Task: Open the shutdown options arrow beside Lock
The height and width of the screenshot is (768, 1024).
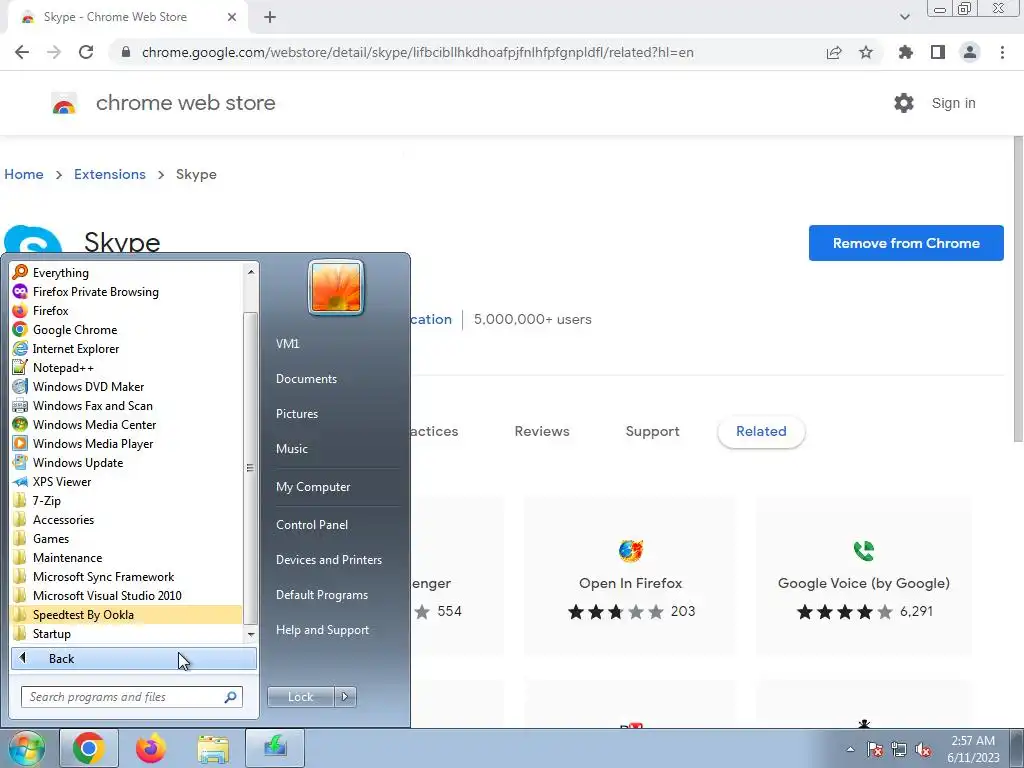Action: pos(345,697)
